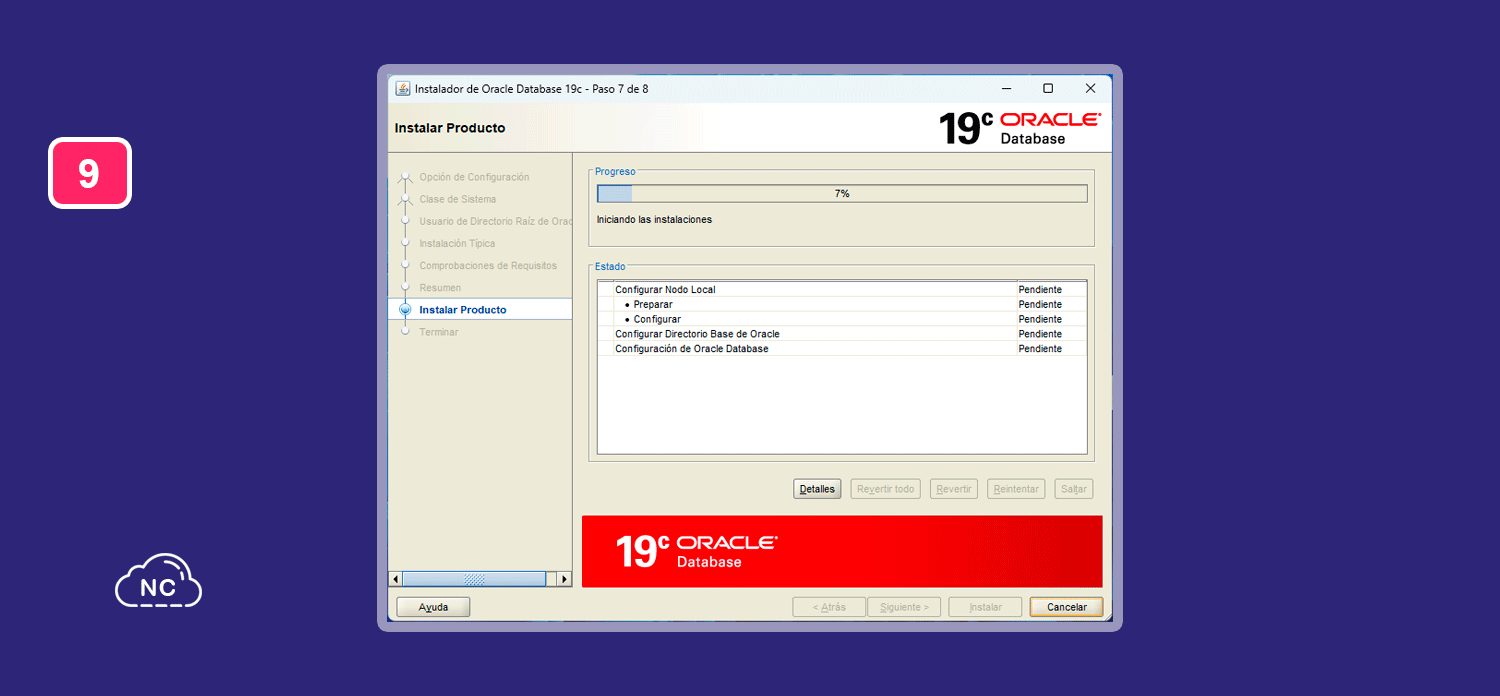1500x696 pixels.
Task: Click the greyed-out Atrás button
Action: click(829, 607)
